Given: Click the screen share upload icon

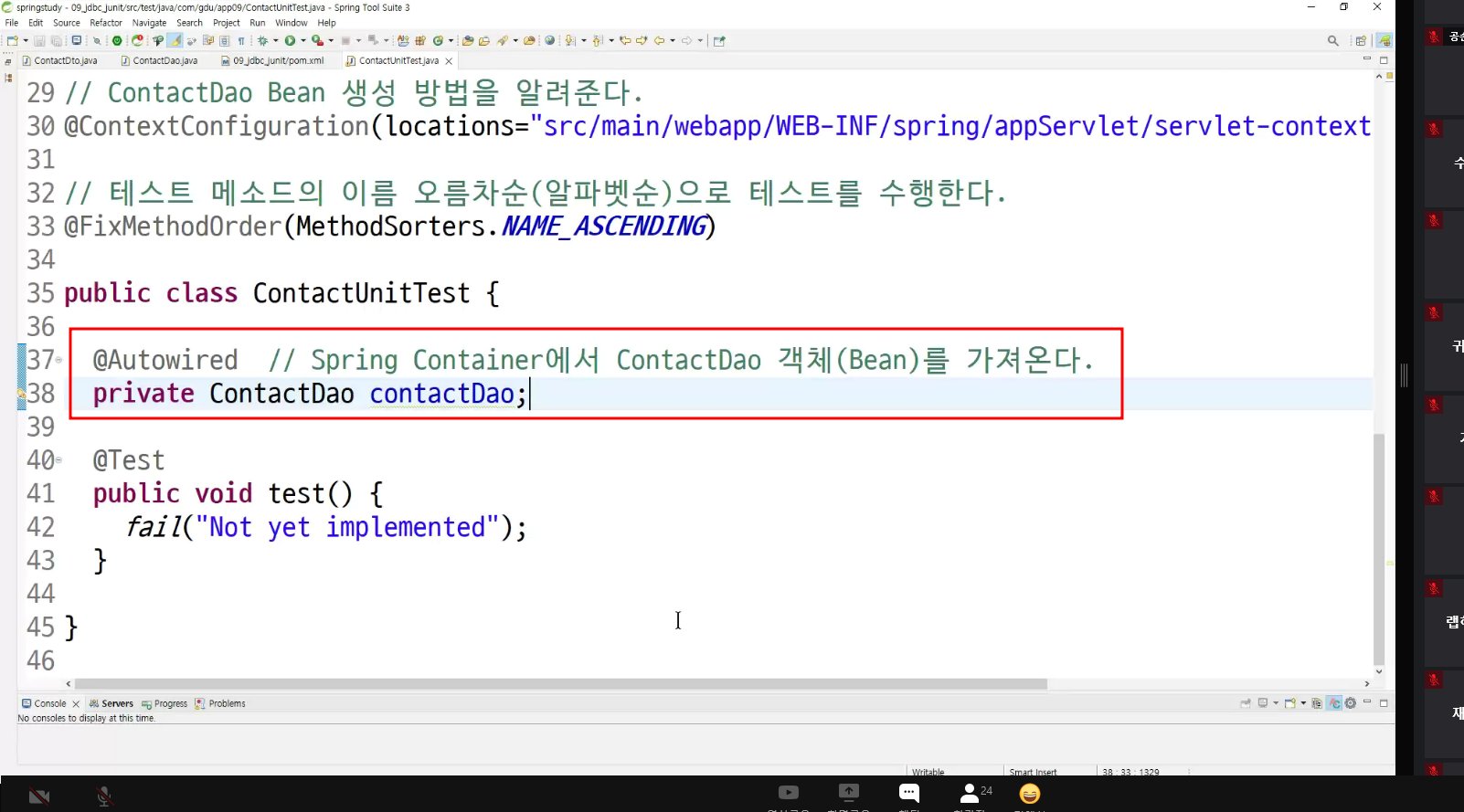Looking at the screenshot, I should pos(848,792).
